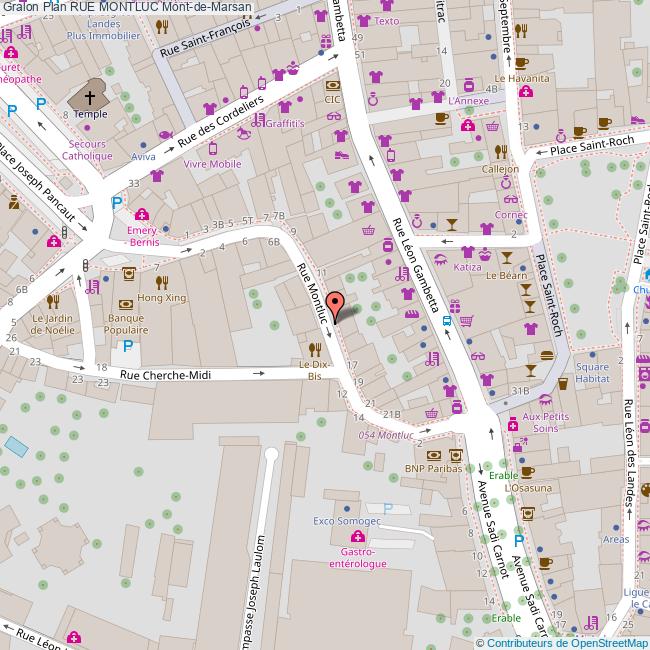Select the Temple church icon
The width and height of the screenshot is (650, 650).
click(x=90, y=97)
